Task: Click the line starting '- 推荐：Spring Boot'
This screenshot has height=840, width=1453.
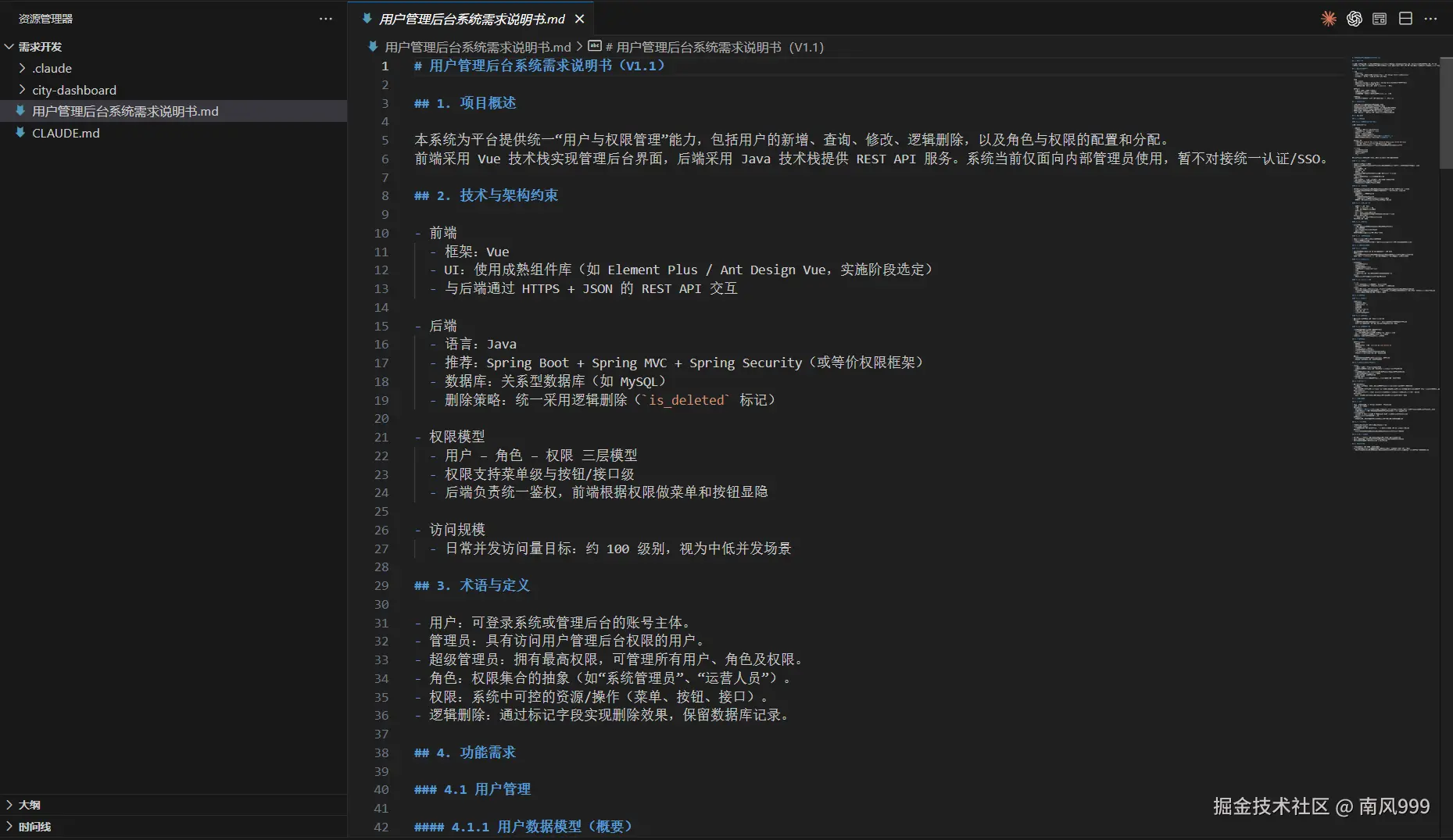Action: (x=677, y=363)
